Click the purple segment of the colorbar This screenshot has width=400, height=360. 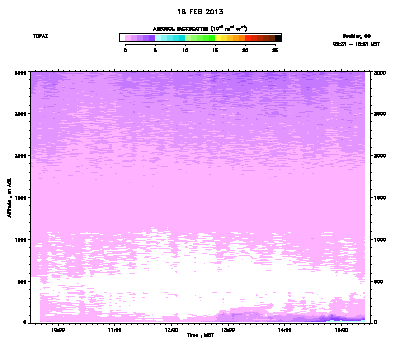click(x=140, y=38)
